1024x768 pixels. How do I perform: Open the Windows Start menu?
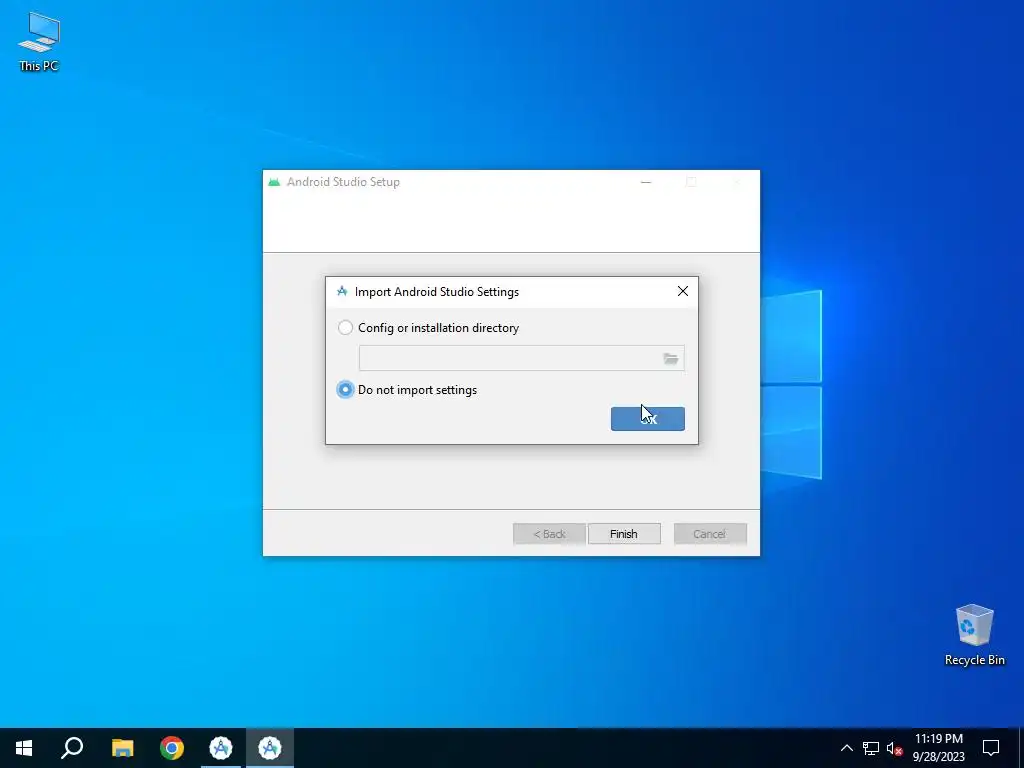[x=24, y=748]
